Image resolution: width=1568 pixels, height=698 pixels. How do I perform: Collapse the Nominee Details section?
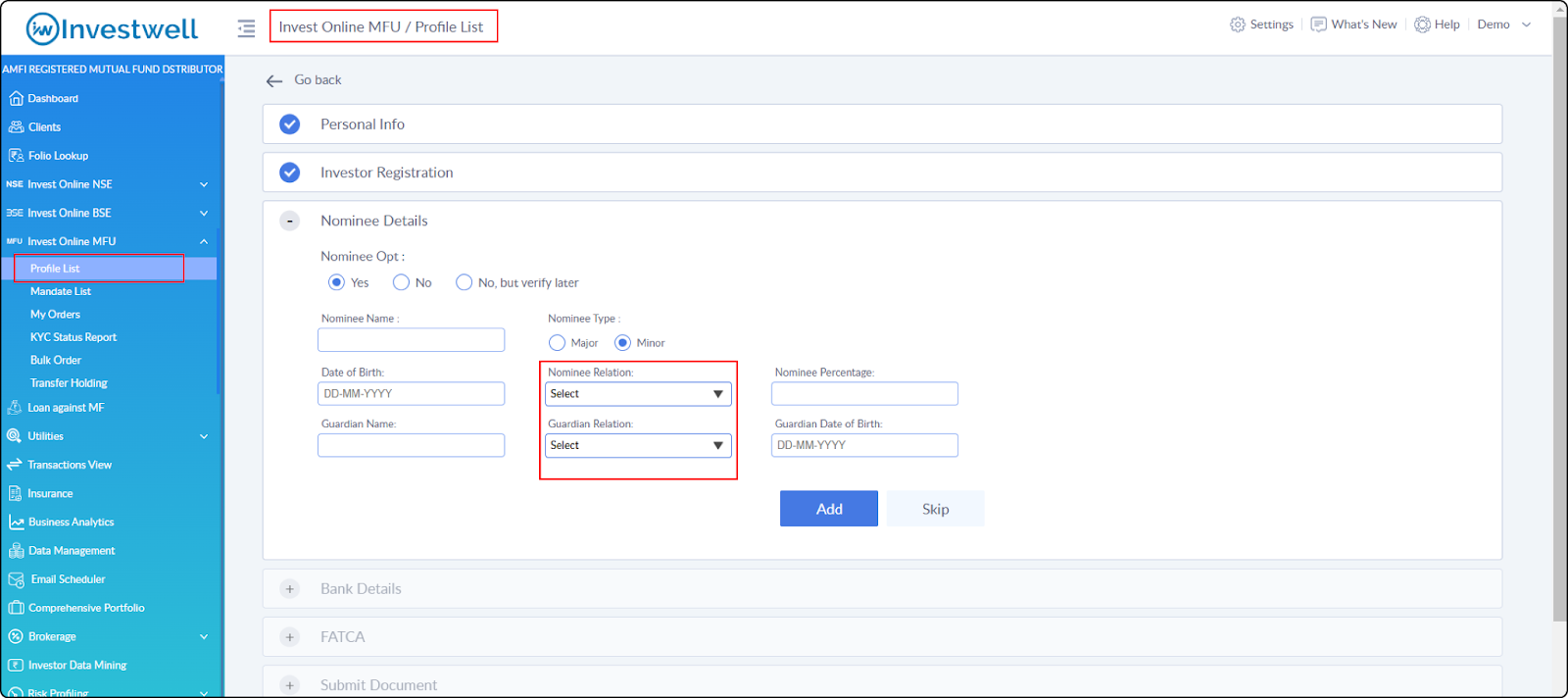point(290,221)
